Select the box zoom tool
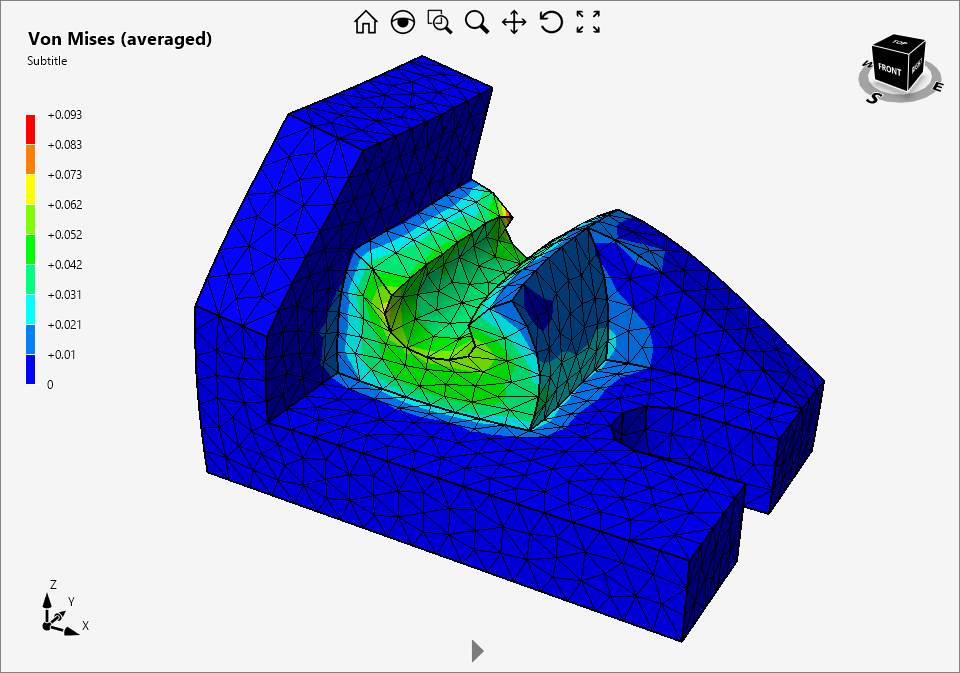This screenshot has width=960, height=673. pyautogui.click(x=440, y=21)
